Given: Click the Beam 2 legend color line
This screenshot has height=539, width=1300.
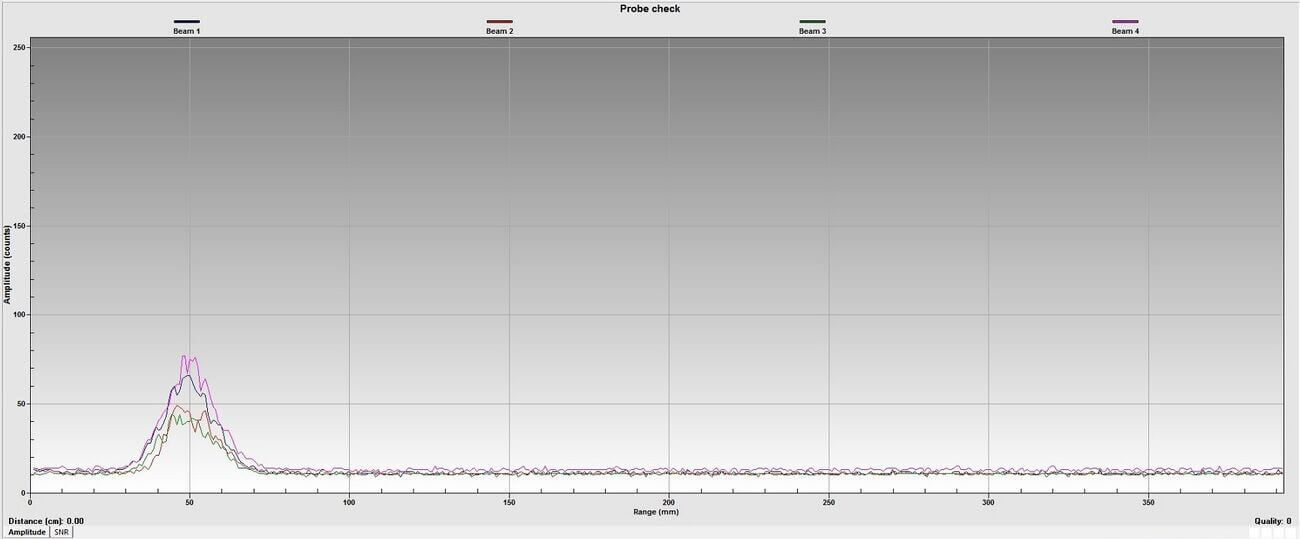Looking at the screenshot, I should pos(499,21).
